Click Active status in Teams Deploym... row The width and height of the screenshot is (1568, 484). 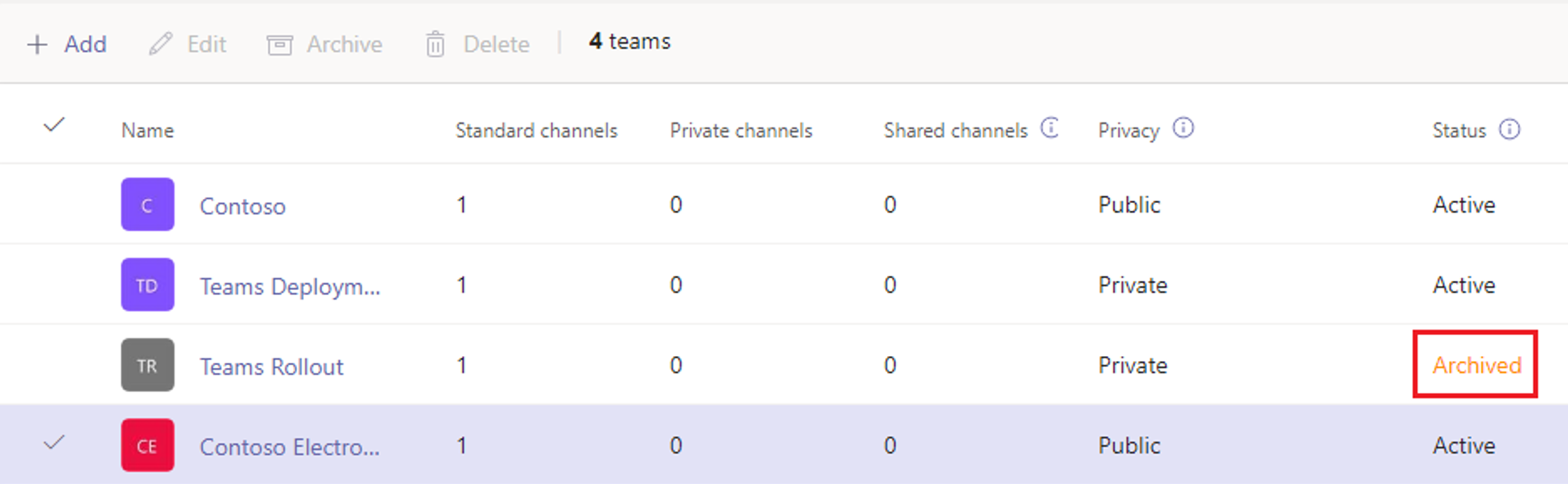point(1464,284)
